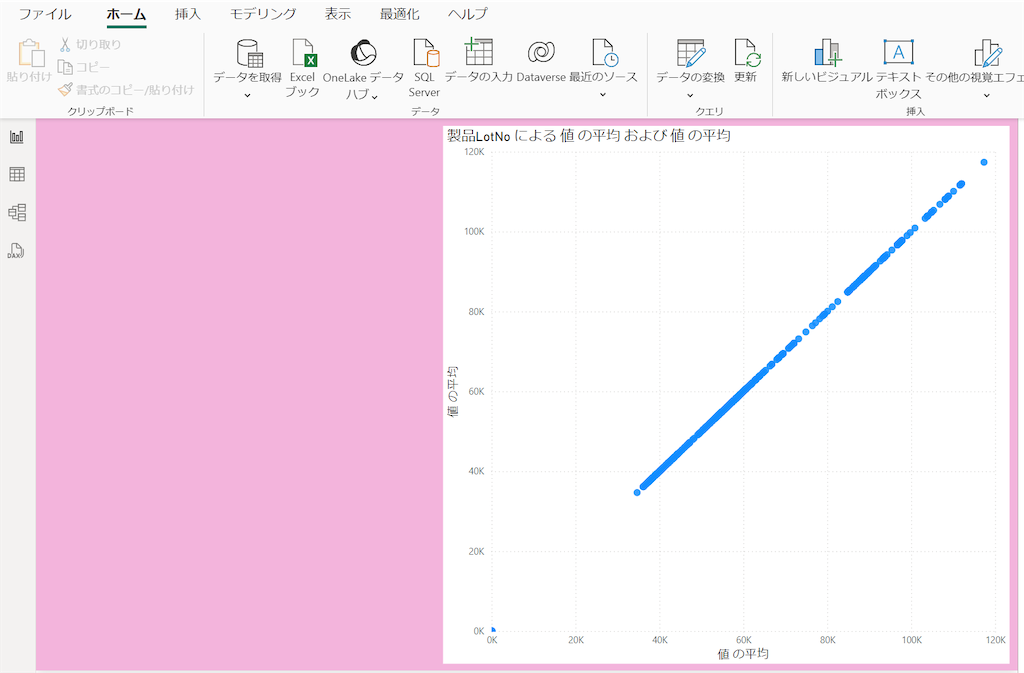Image resolution: width=1024 pixels, height=673 pixels.
Task: Click the chart title 製品LotNo による 値 の平均
Action: [x=588, y=136]
